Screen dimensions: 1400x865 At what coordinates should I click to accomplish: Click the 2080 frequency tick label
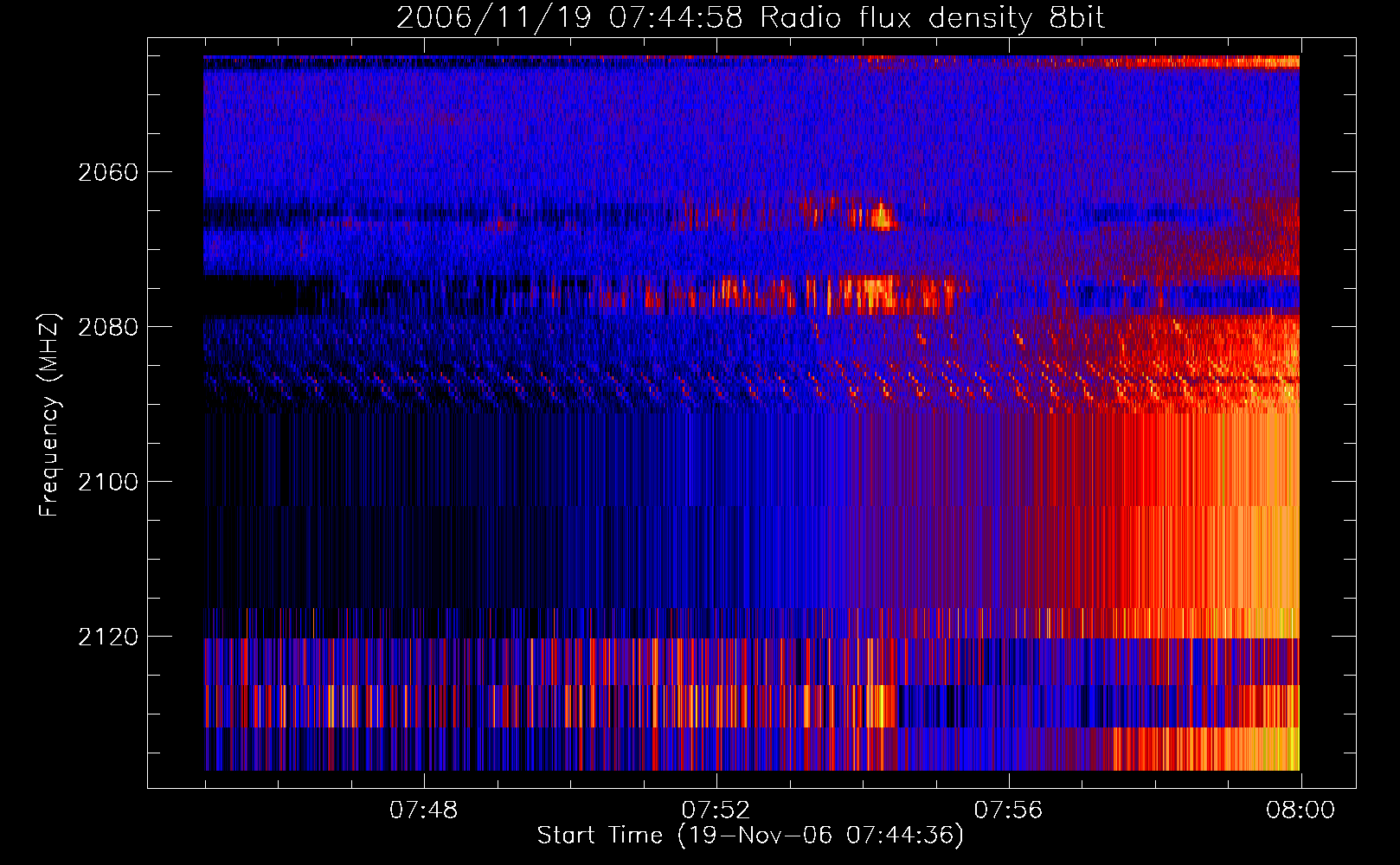(x=108, y=327)
